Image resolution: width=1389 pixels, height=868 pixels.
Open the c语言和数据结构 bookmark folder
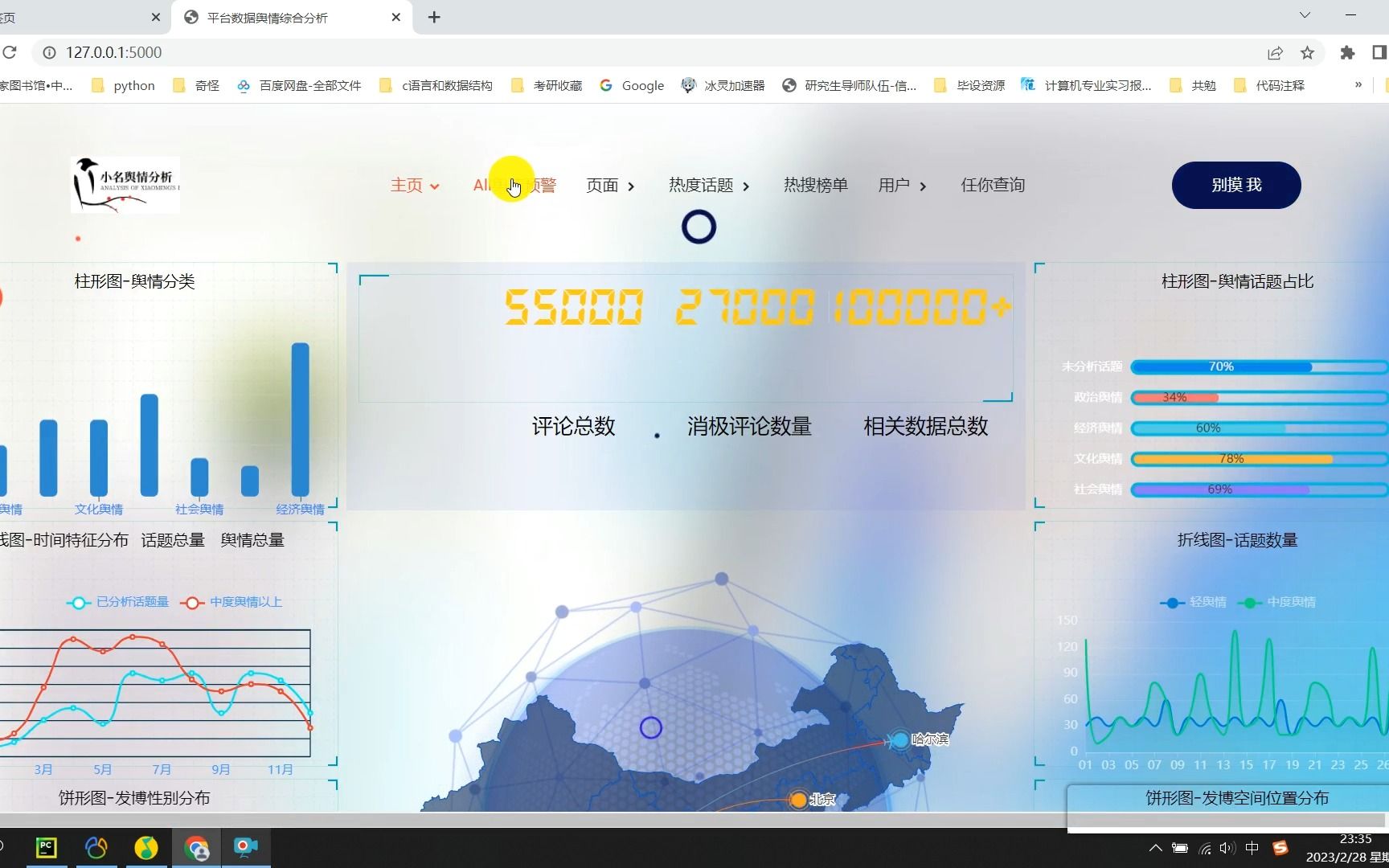tap(436, 85)
